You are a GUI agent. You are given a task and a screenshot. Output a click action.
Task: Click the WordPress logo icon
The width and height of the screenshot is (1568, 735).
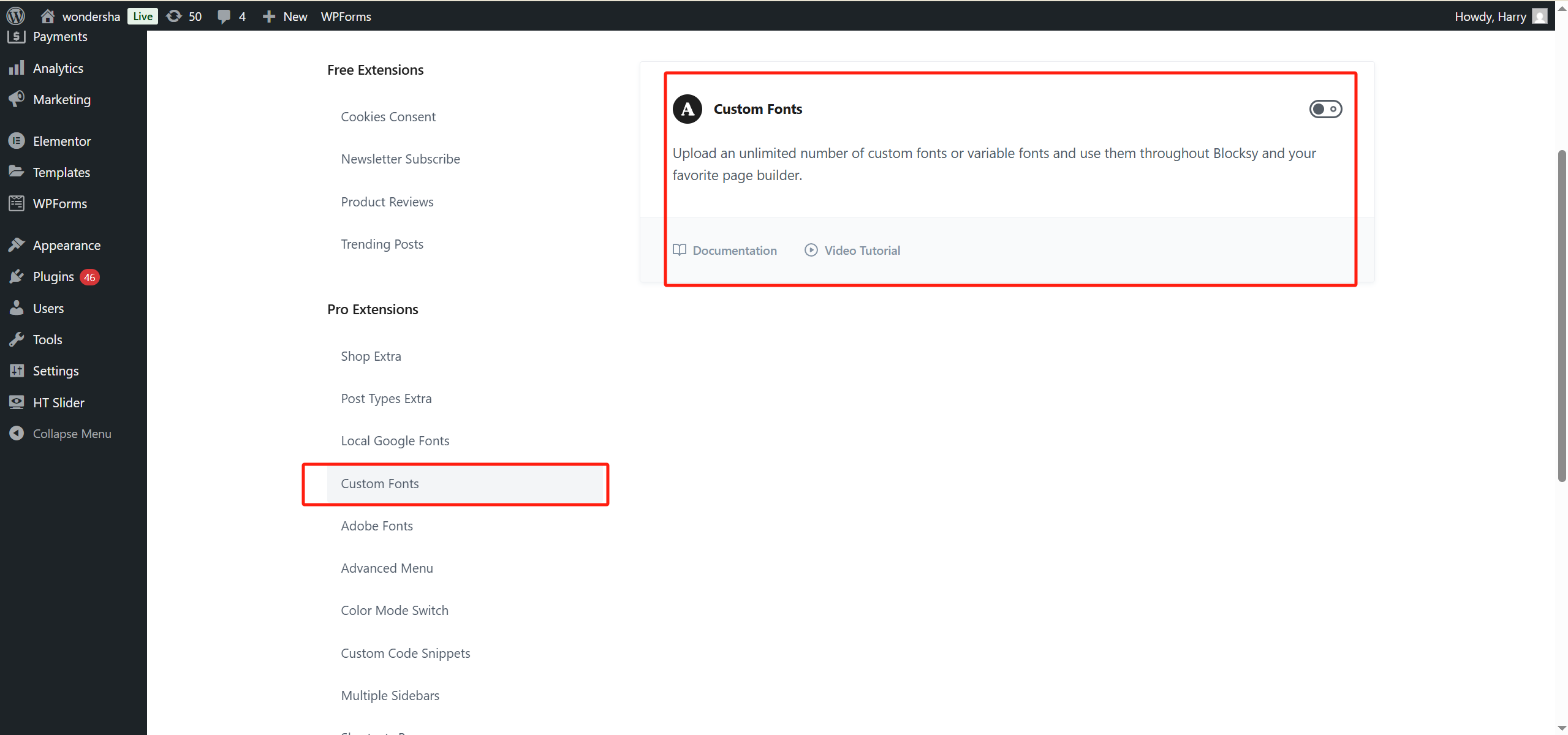click(x=15, y=16)
